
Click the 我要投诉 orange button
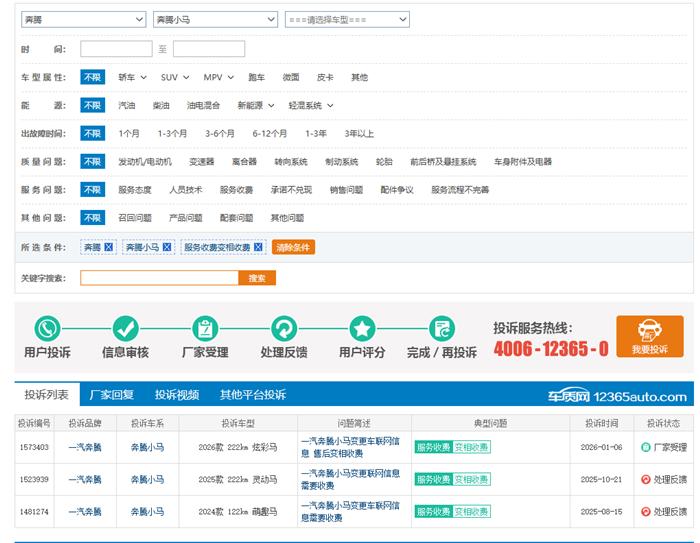649,336
